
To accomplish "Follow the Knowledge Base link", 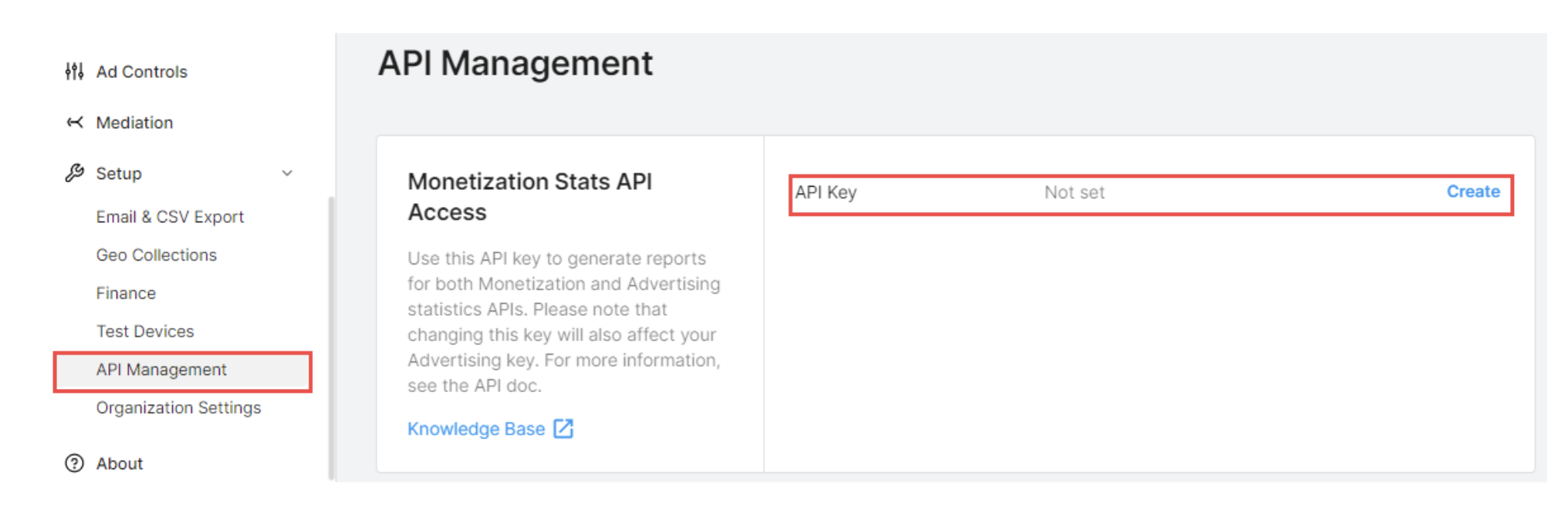I will pos(476,429).
